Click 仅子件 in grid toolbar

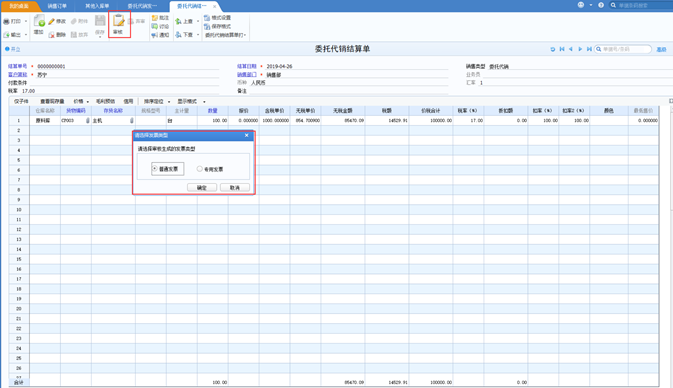click(21, 102)
